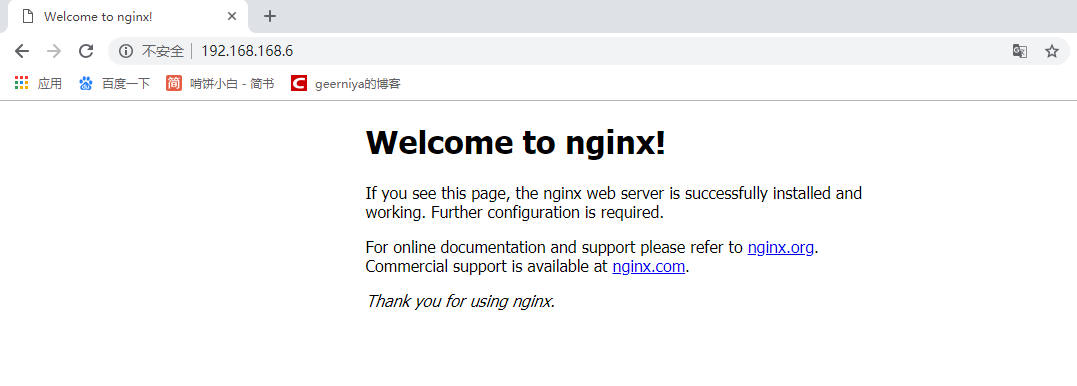Open the 哨饼小白 - 简书 bookmark

[x=220, y=84]
